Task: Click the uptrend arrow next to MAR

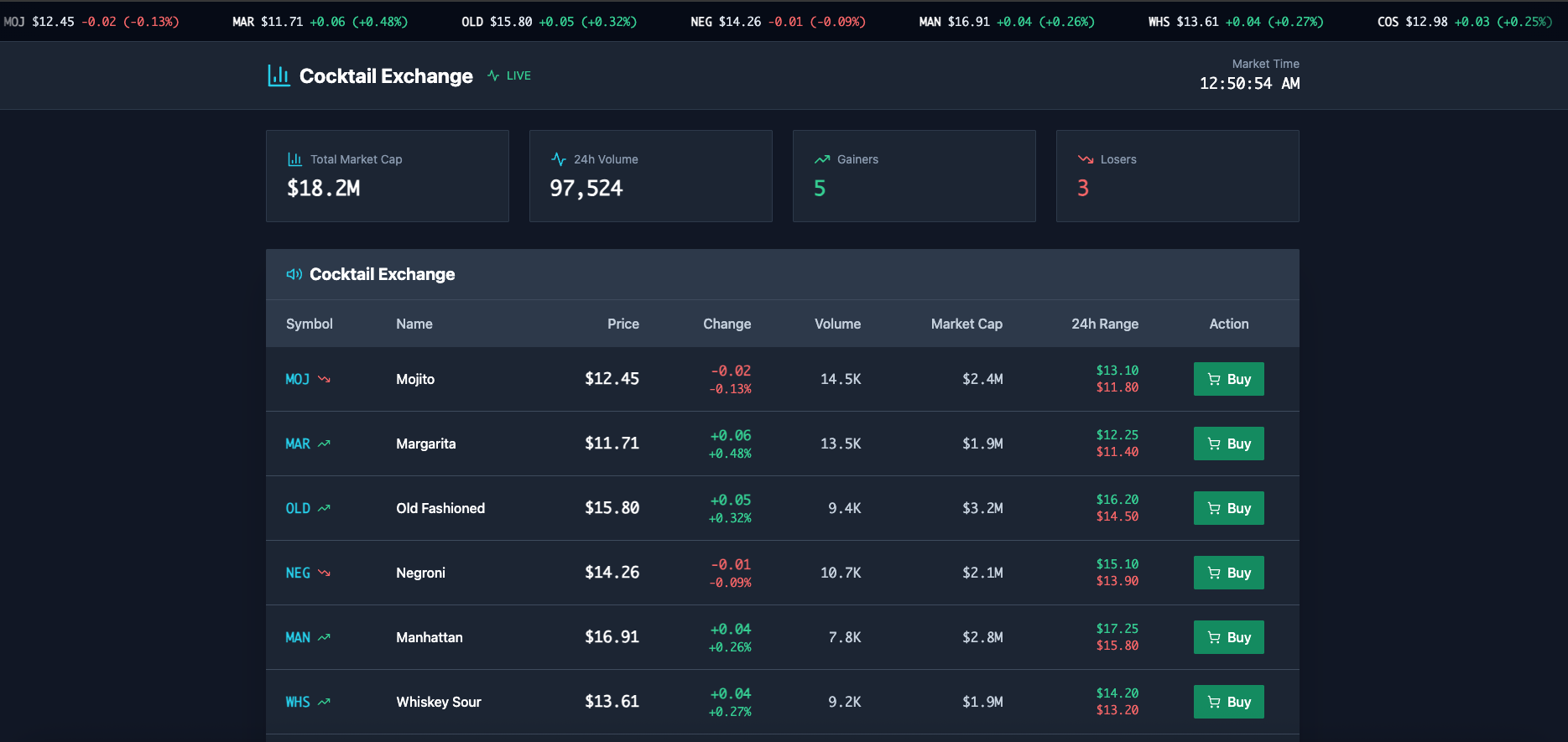Action: click(324, 444)
